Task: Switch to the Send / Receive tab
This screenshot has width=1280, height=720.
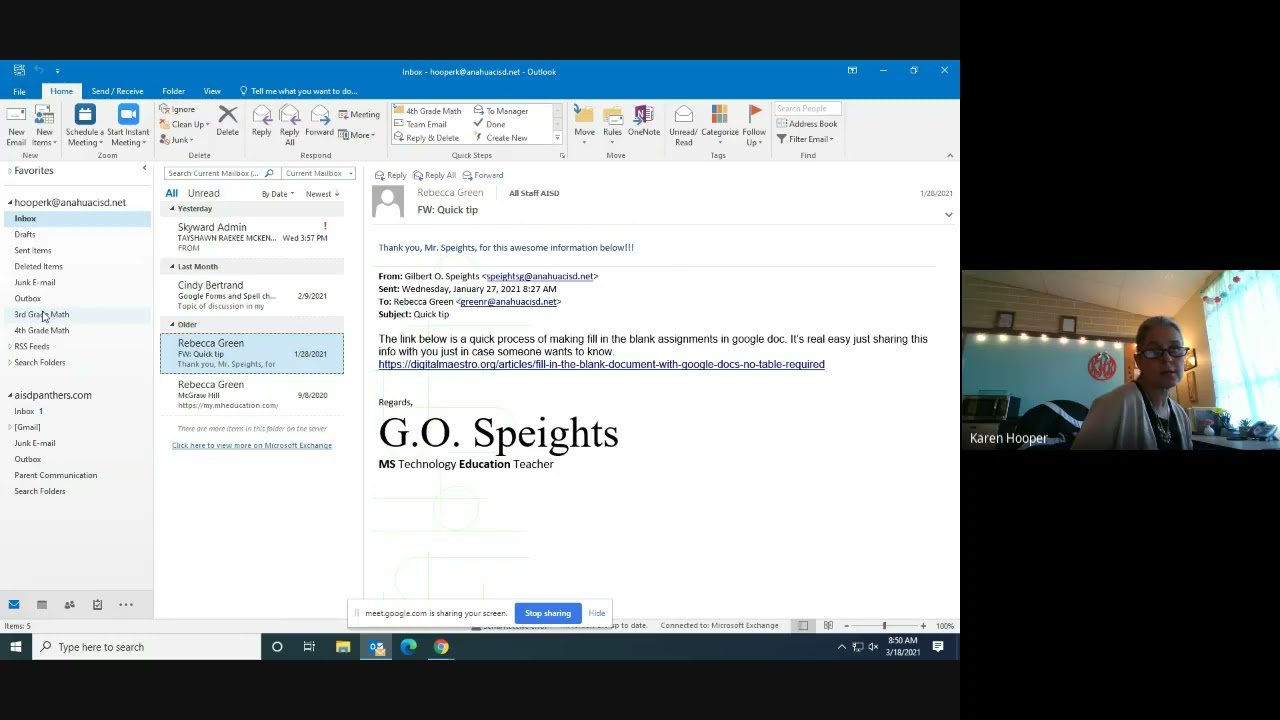Action: [x=117, y=91]
